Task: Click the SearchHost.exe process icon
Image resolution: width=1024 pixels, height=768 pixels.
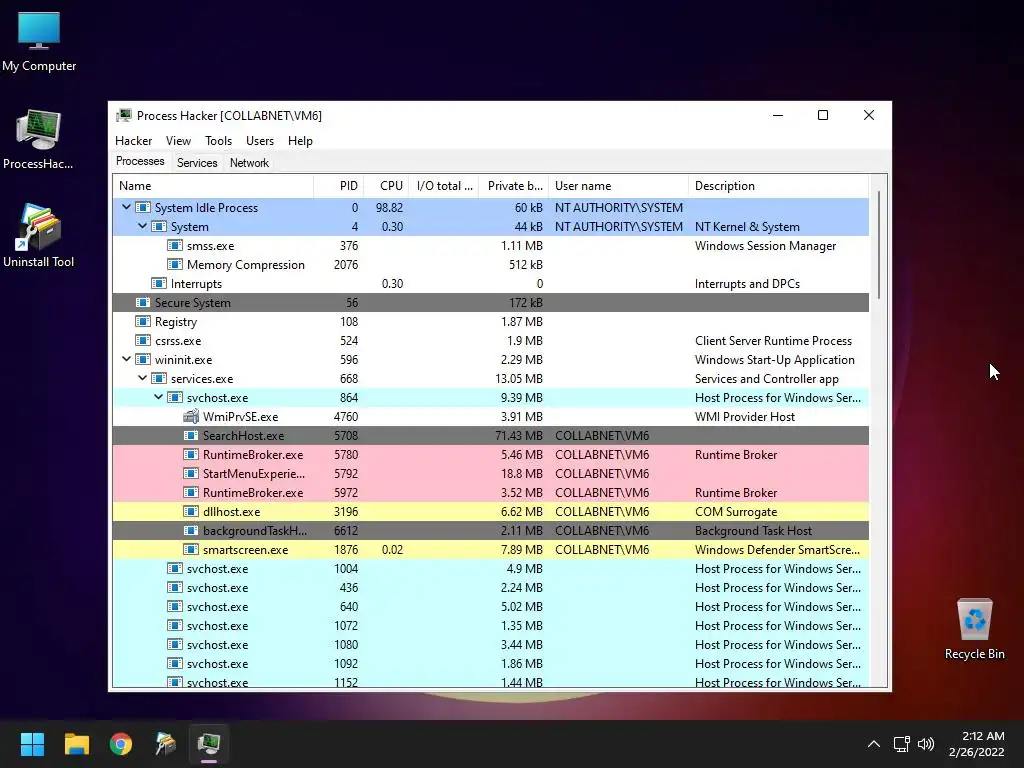Action: pyautogui.click(x=191, y=436)
